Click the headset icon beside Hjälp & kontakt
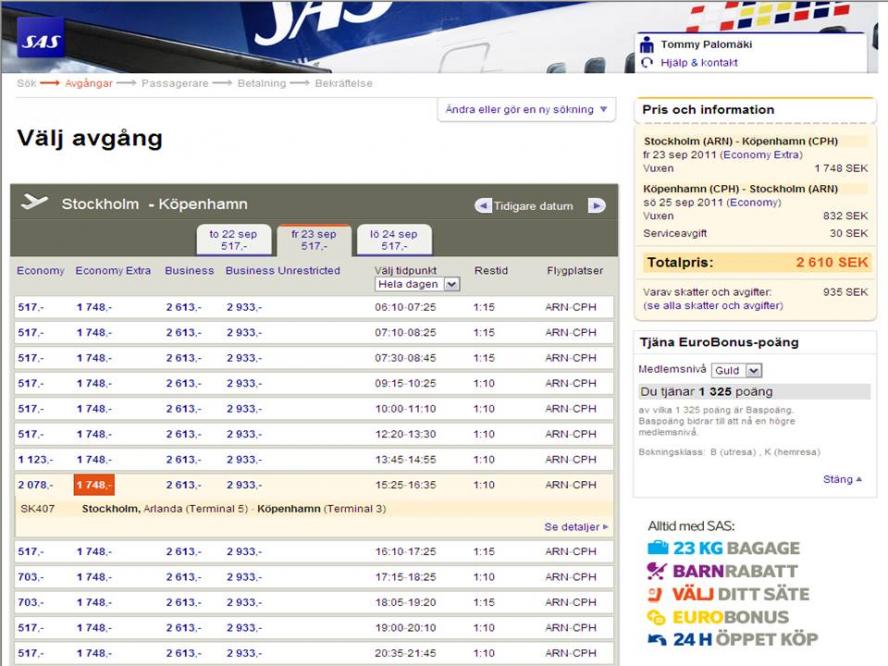Viewport: 888px width, 666px height. tap(647, 63)
